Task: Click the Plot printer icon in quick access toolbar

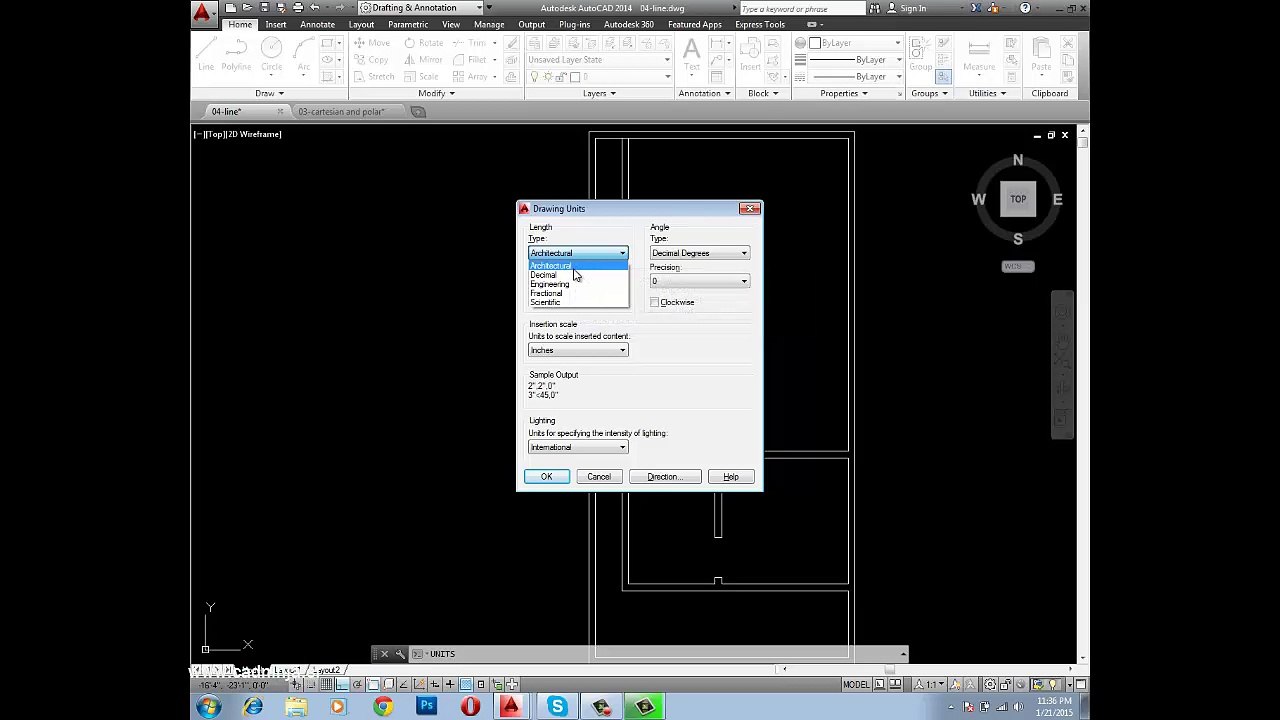Action: click(x=298, y=8)
